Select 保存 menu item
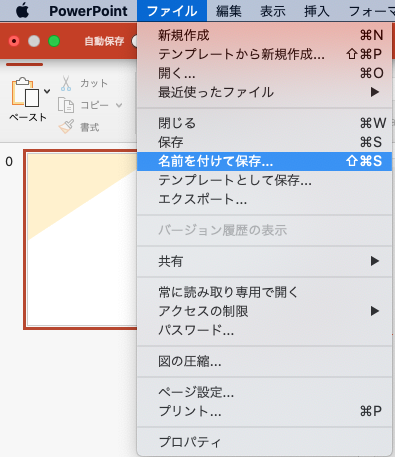Screen dimensions: 395x457 pos(264,142)
